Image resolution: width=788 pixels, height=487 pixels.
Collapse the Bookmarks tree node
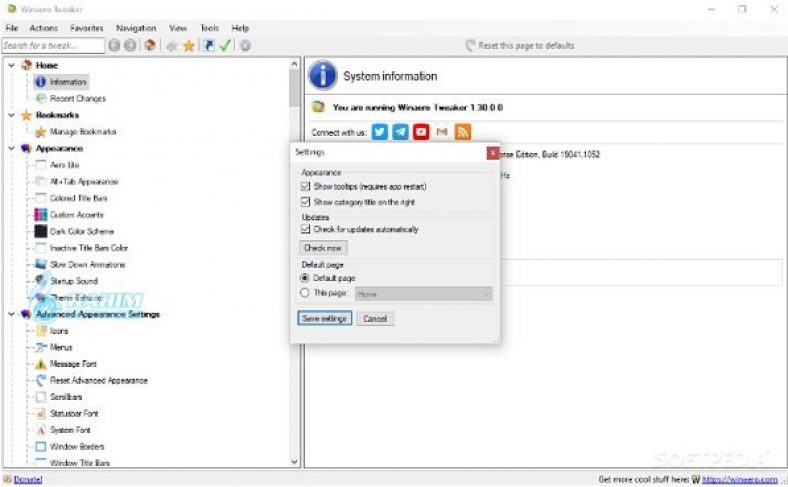(x=12, y=115)
